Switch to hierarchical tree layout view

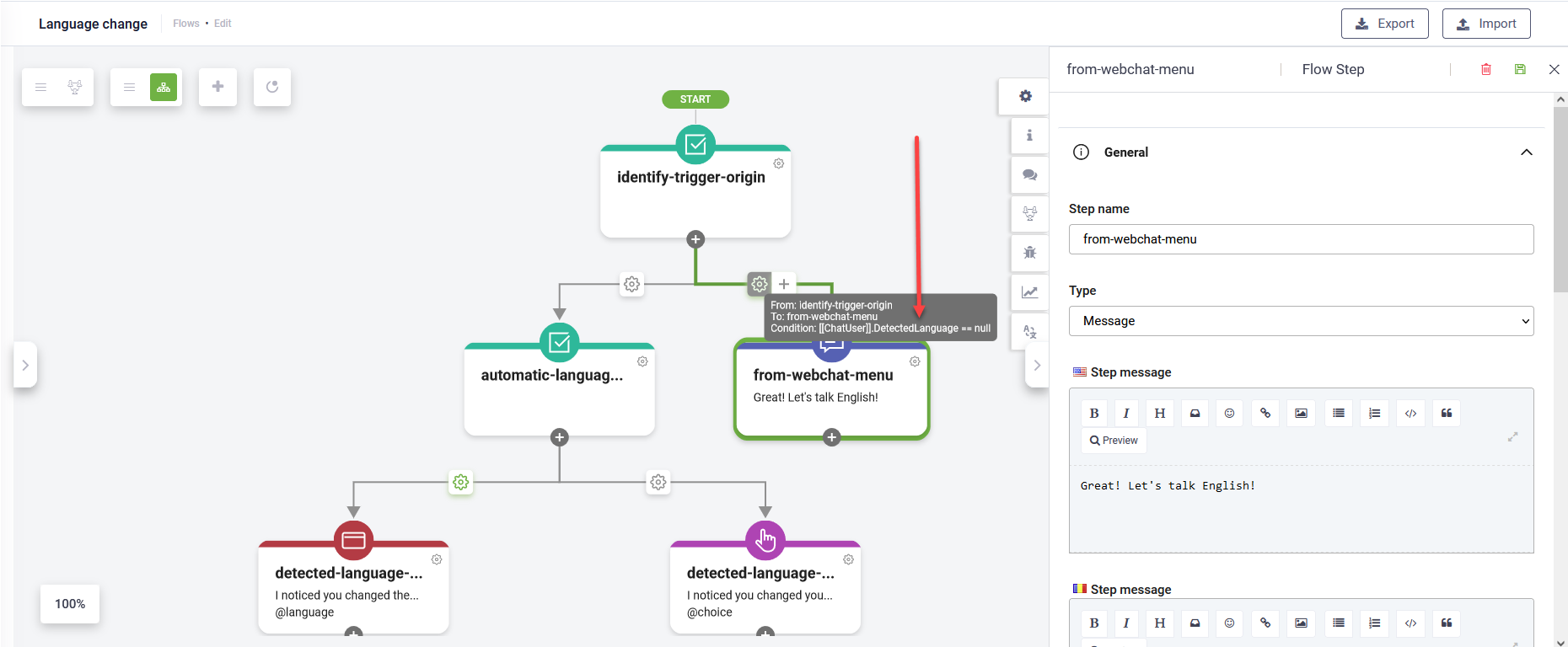164,87
